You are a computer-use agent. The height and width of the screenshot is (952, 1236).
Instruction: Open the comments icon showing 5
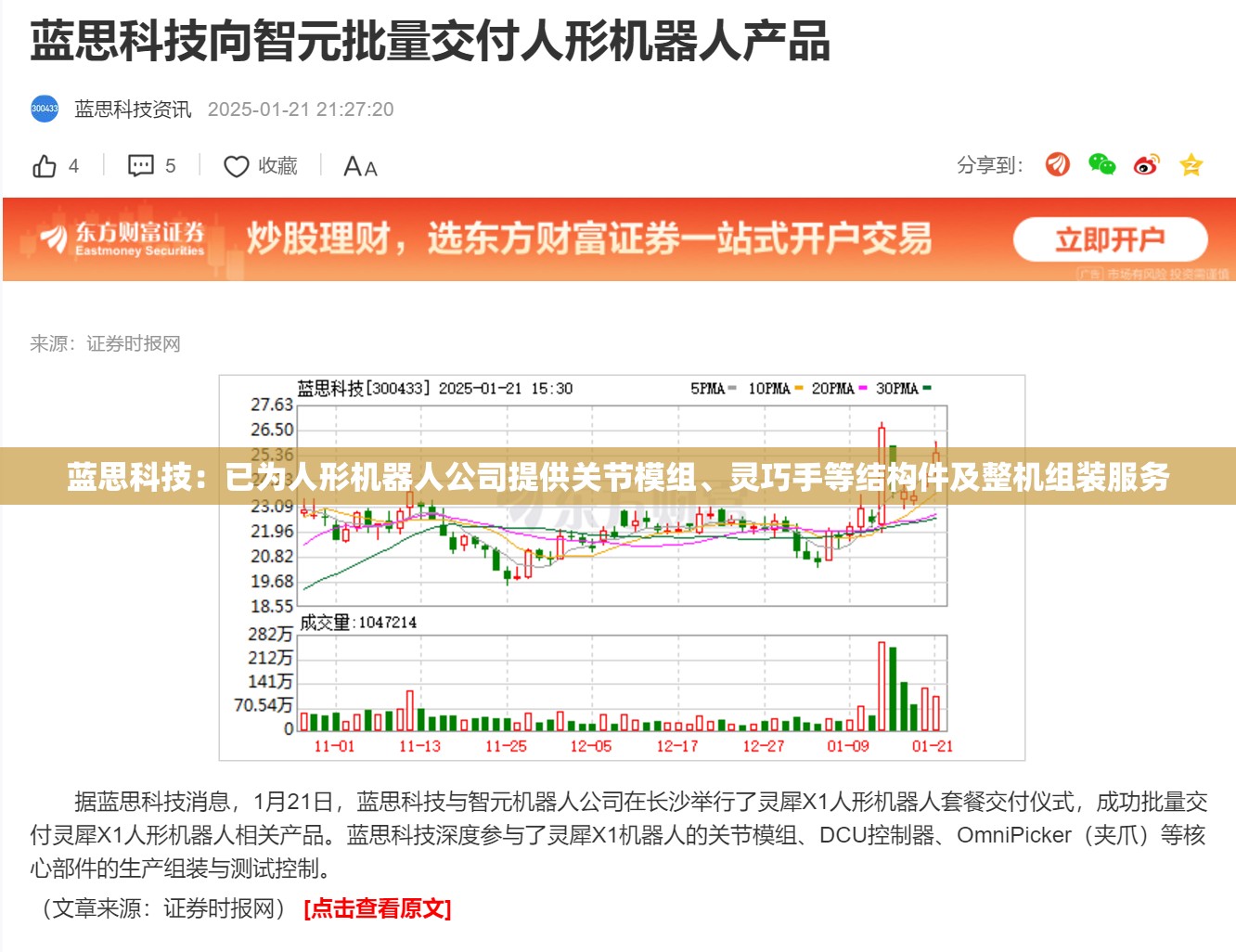tap(141, 166)
